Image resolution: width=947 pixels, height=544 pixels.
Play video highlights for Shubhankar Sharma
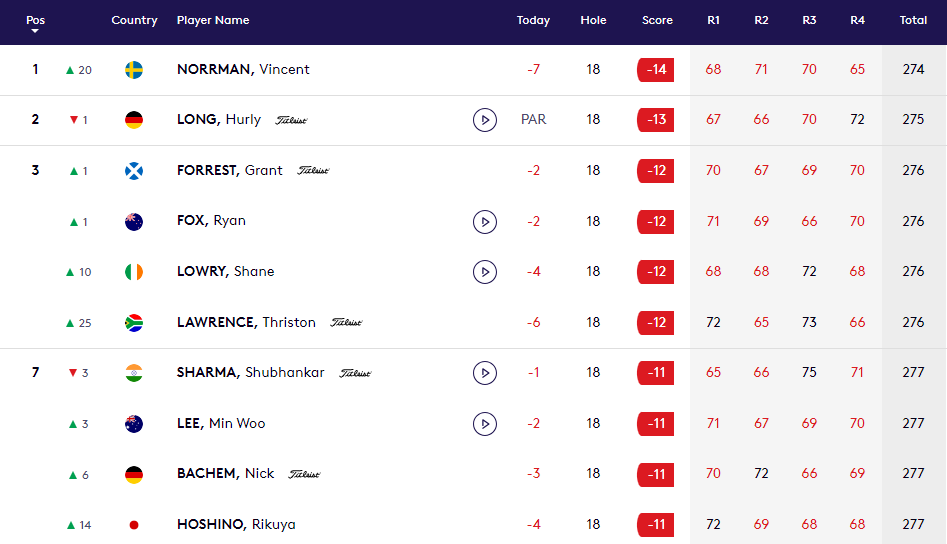pos(485,373)
